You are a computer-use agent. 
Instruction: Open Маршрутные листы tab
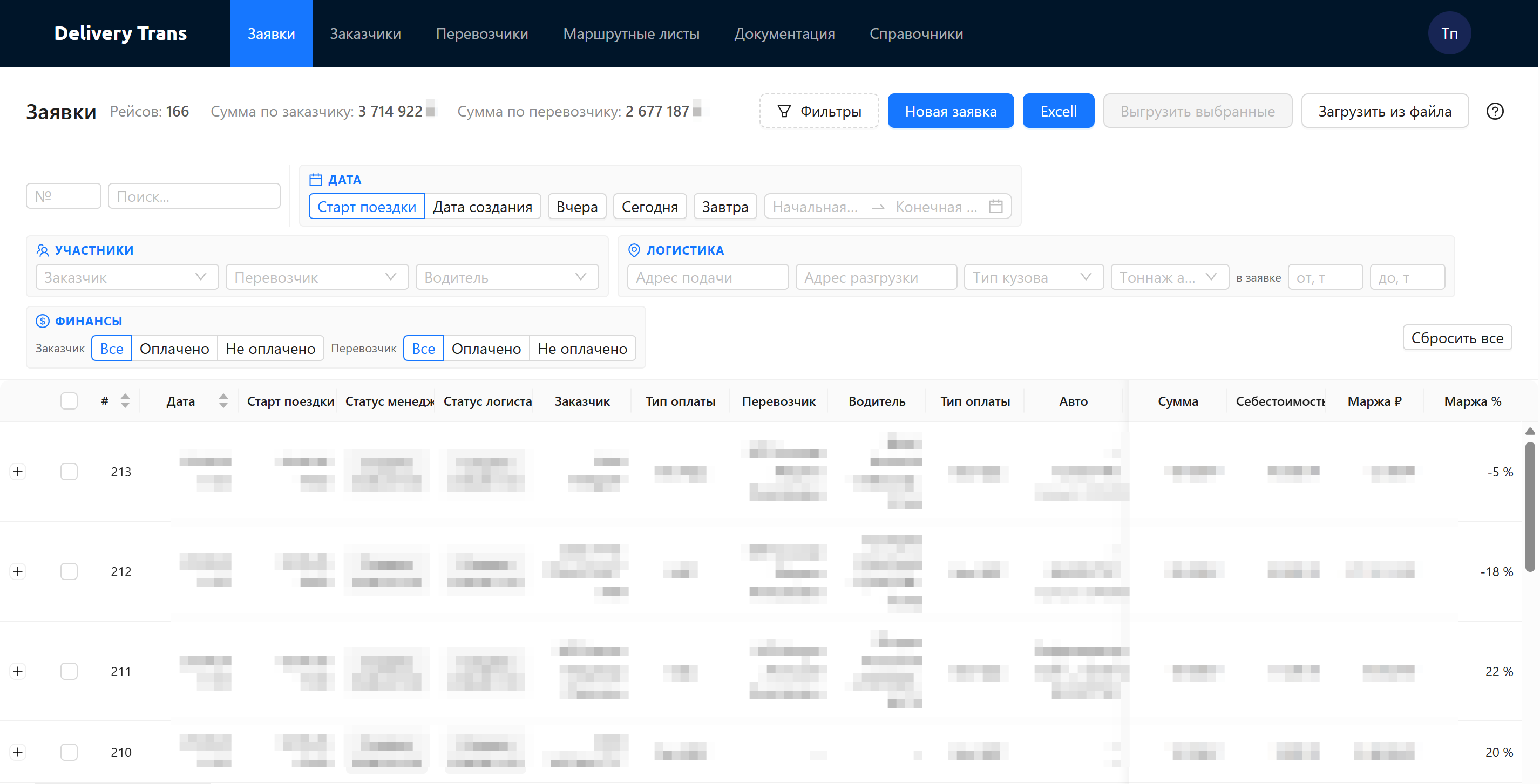pos(630,33)
